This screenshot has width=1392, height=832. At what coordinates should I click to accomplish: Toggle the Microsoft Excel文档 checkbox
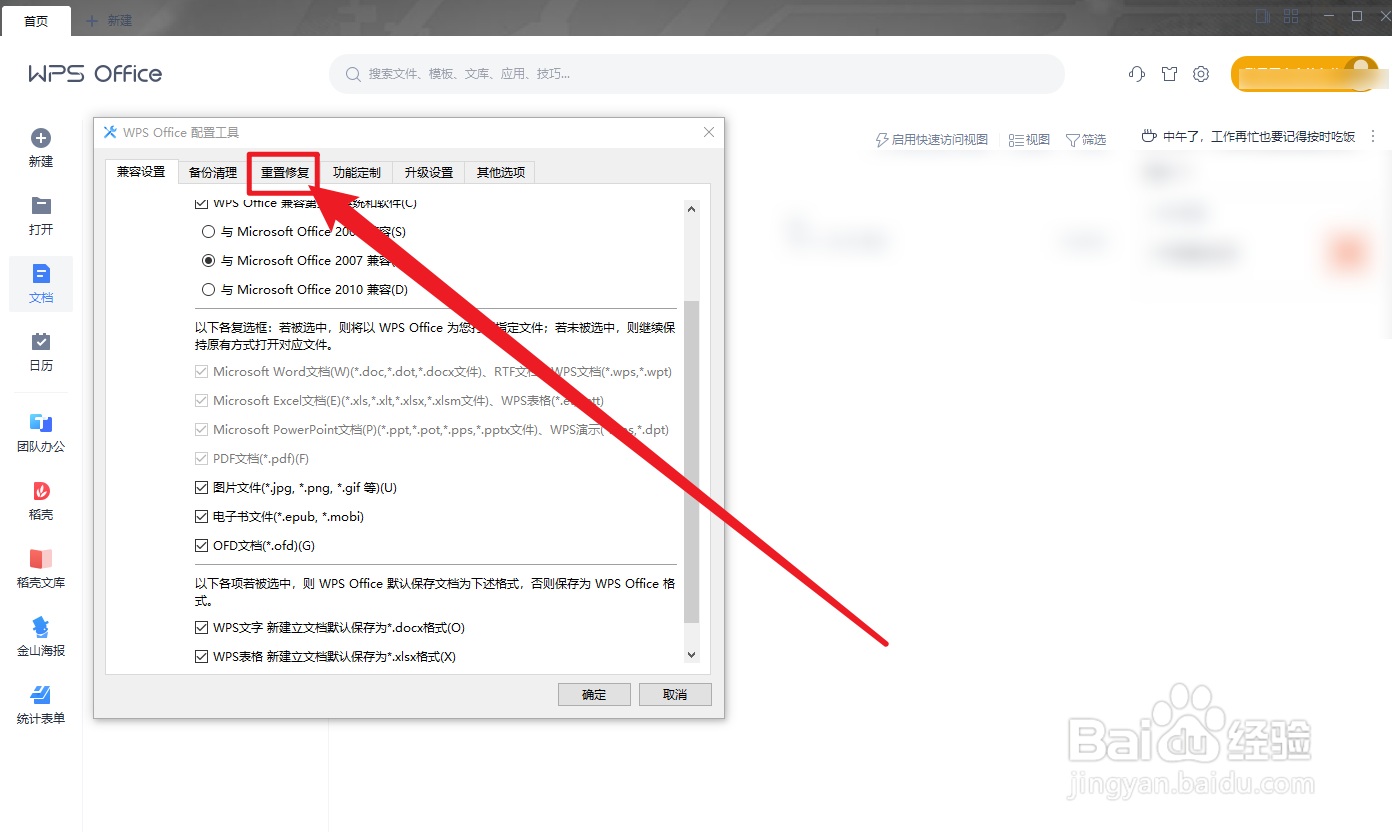(201, 401)
